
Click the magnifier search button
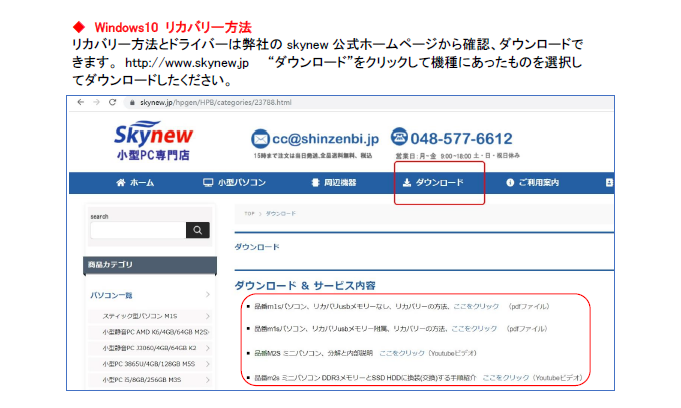197,231
